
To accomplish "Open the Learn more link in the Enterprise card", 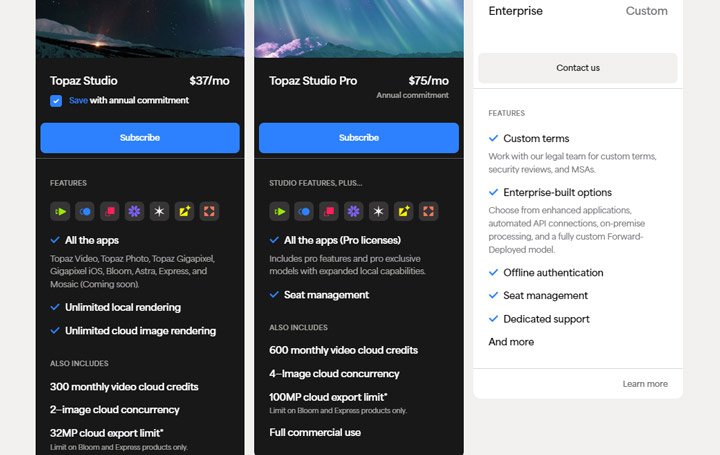I will tap(645, 384).
